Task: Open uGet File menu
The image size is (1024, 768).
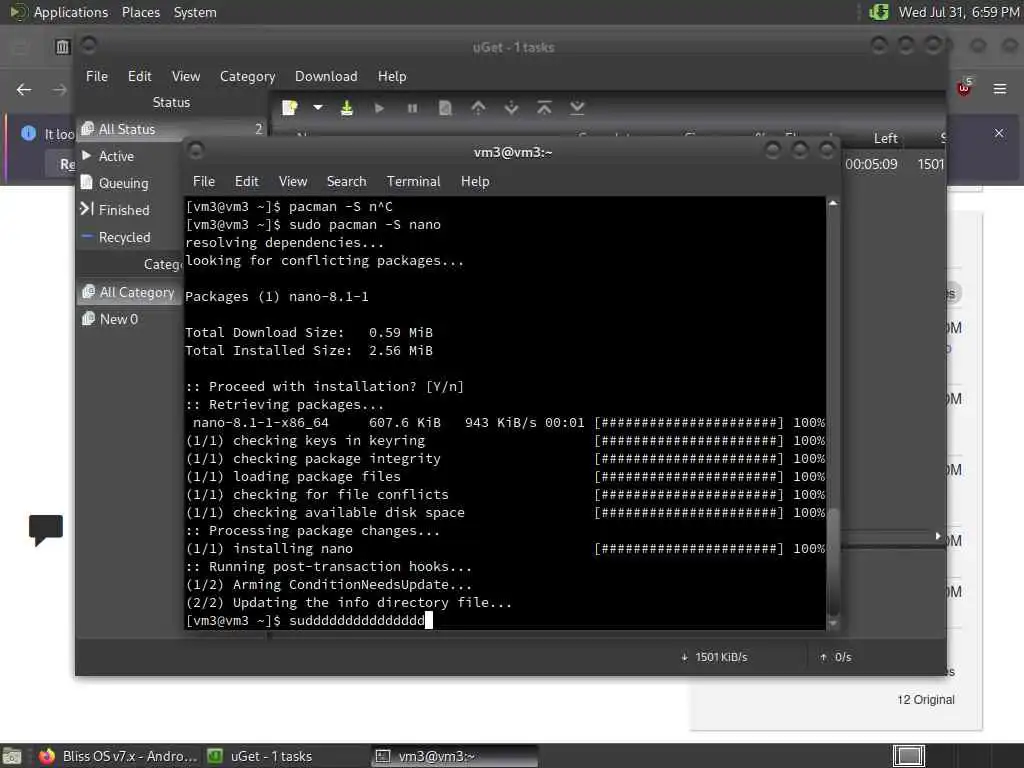Action: (x=97, y=76)
